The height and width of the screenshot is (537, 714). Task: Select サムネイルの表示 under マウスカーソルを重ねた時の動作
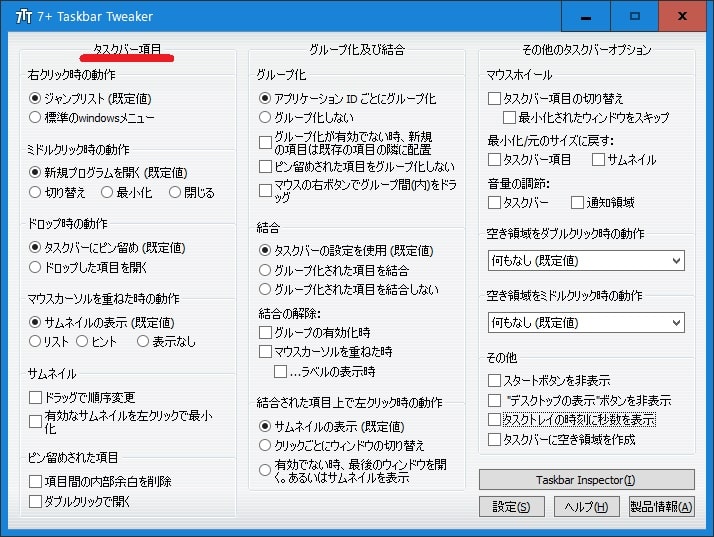pyautogui.click(x=35, y=322)
